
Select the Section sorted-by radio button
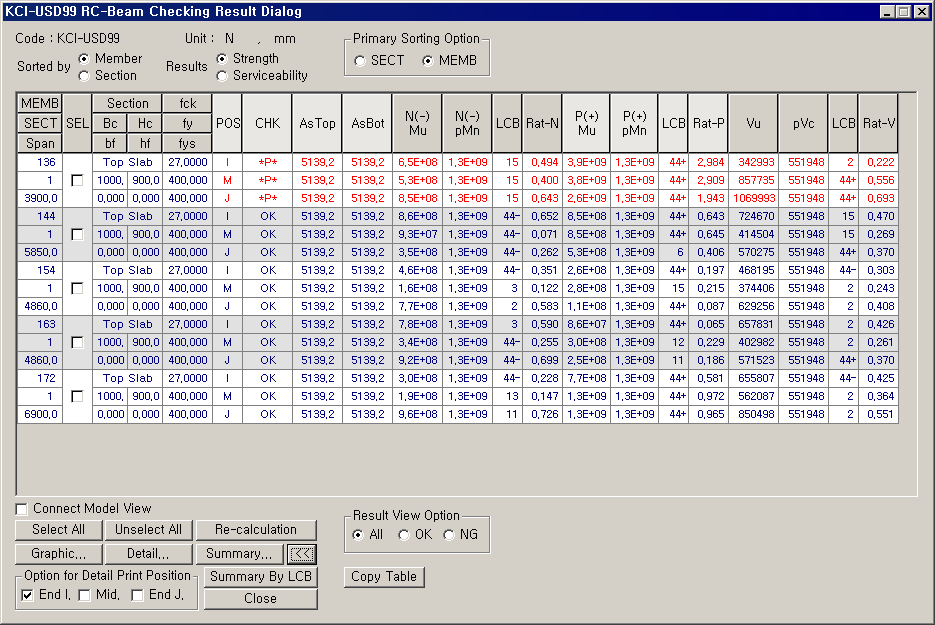tap(84, 76)
